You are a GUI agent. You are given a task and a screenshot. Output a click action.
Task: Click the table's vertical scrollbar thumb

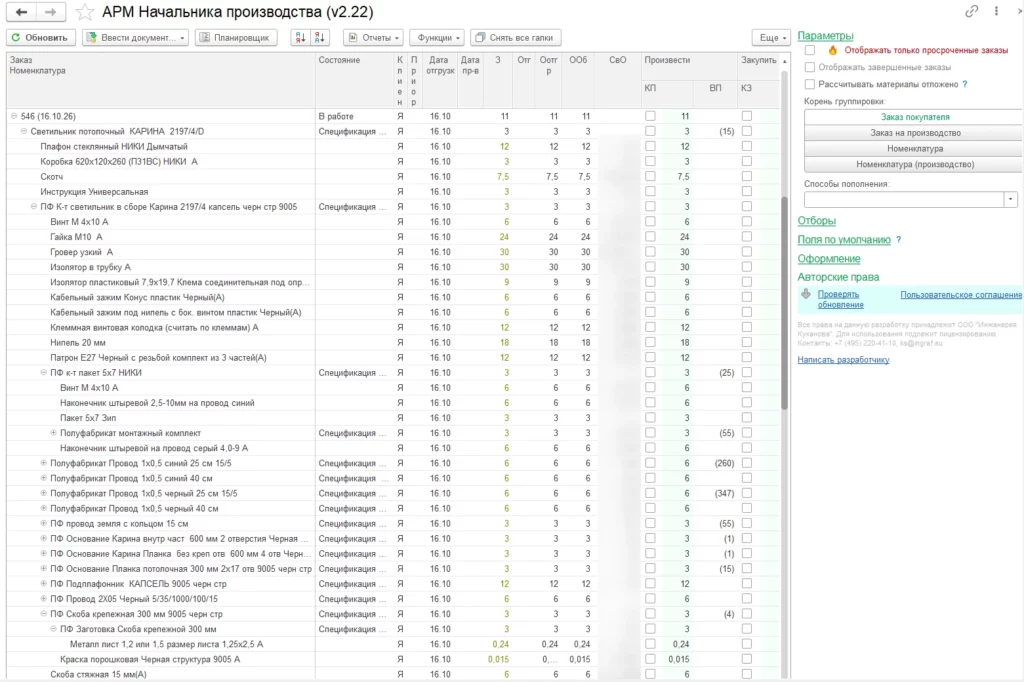pyautogui.click(x=784, y=303)
